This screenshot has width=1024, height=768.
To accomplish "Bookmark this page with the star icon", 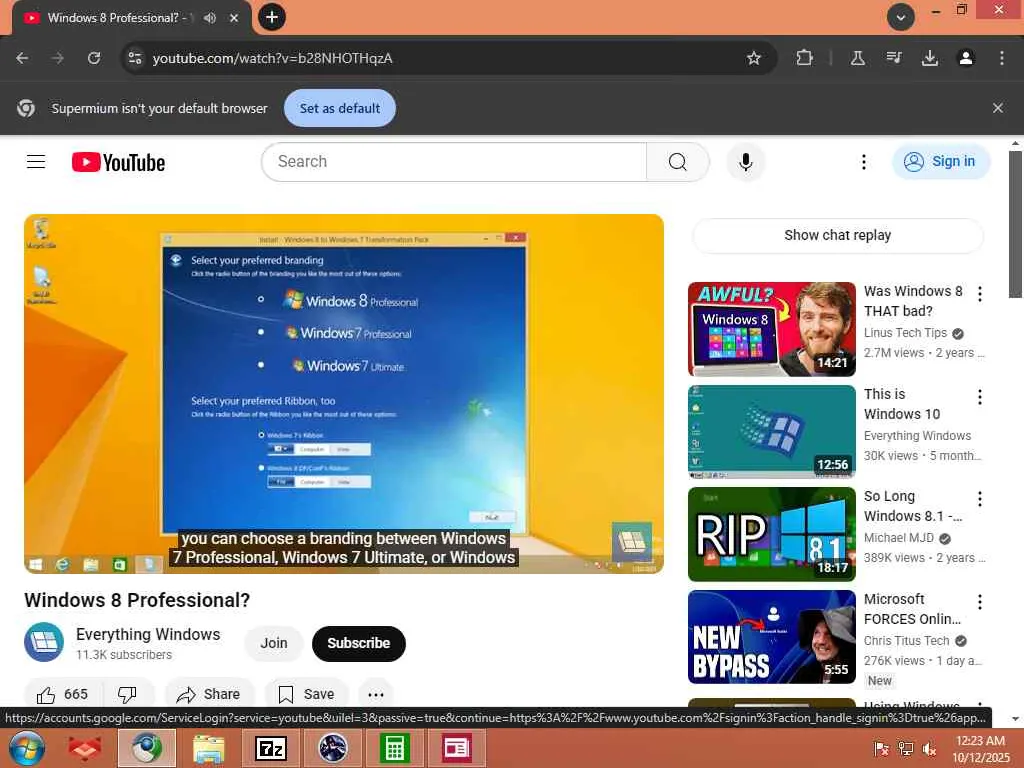I will coord(754,58).
